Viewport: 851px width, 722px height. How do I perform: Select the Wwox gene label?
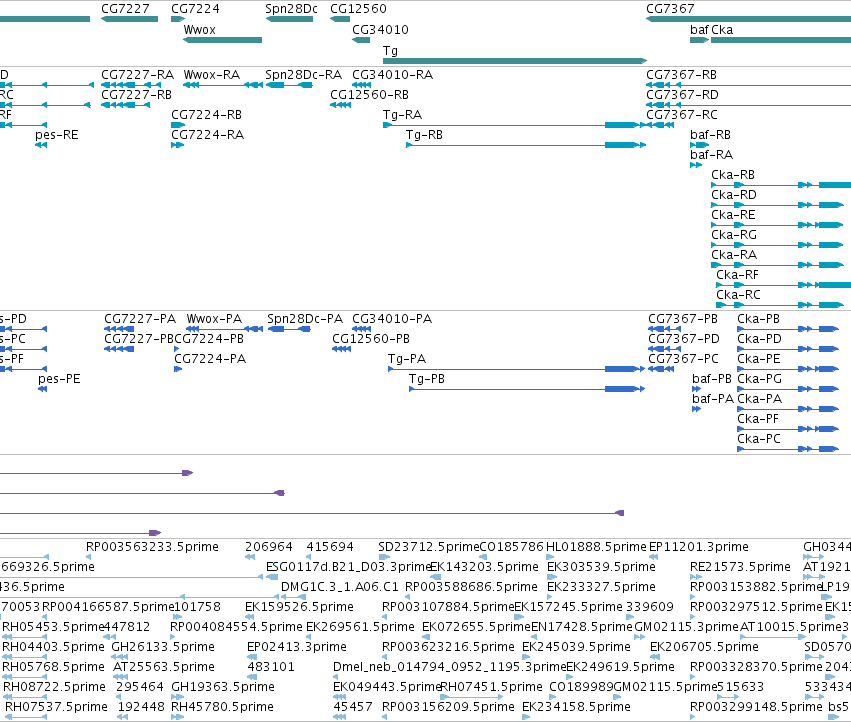[200, 30]
